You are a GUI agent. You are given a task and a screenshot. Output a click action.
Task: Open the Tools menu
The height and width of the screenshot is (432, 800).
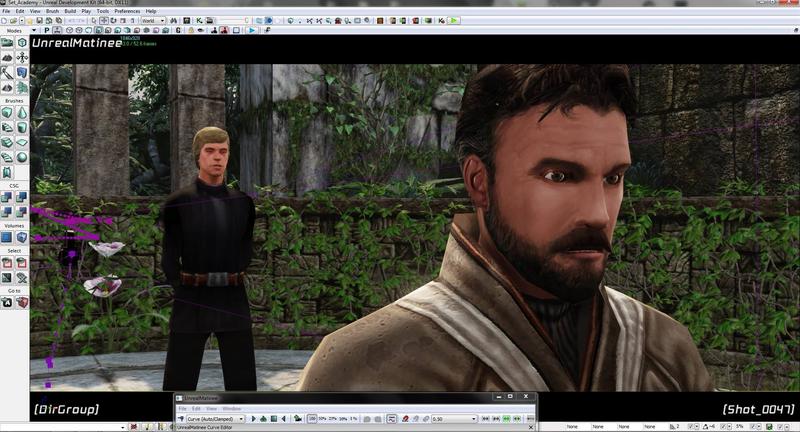point(103,11)
